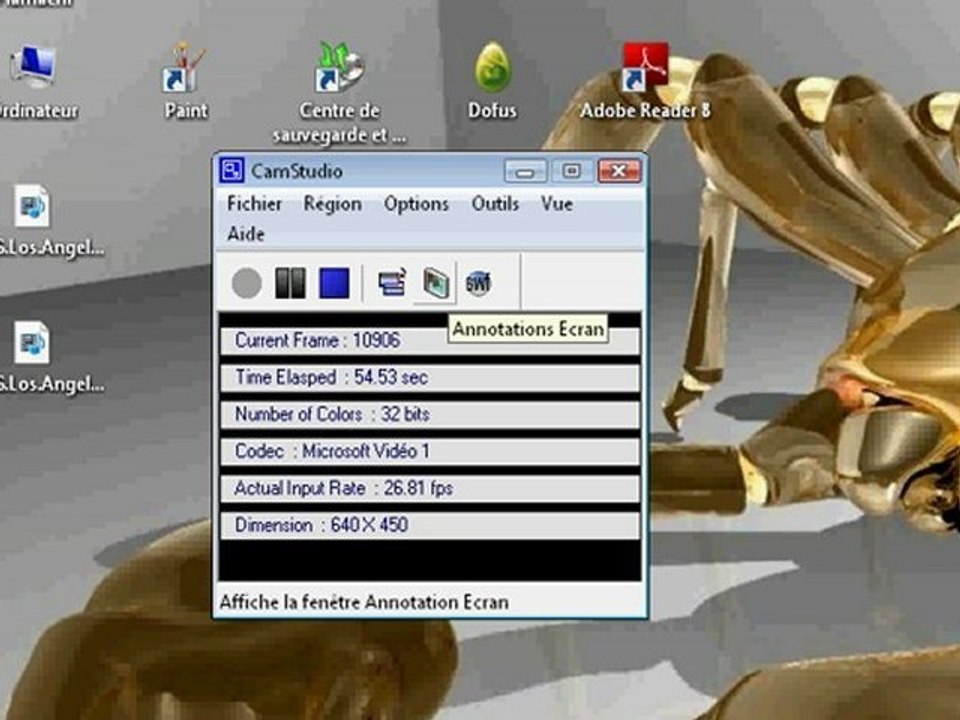This screenshot has width=960, height=720.
Task: Click the Codec : Microsoft Vidéo 1 row
Action: click(x=430, y=452)
